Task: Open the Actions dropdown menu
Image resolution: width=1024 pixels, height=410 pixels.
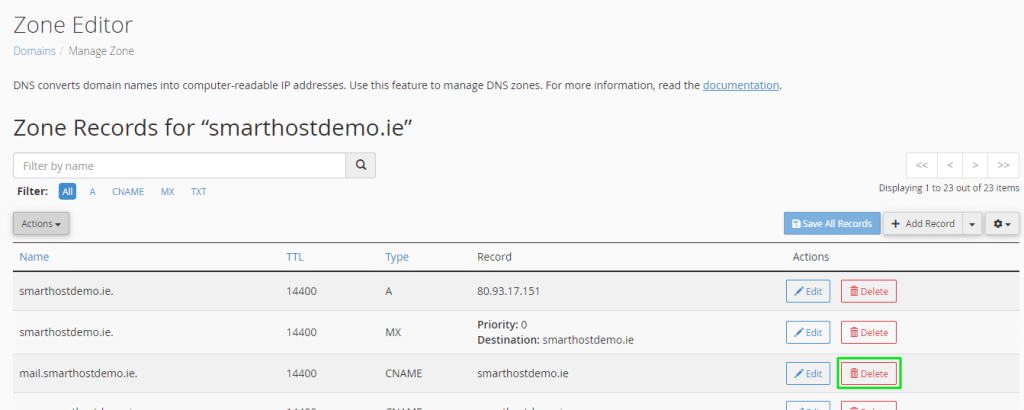Action: tap(41, 223)
